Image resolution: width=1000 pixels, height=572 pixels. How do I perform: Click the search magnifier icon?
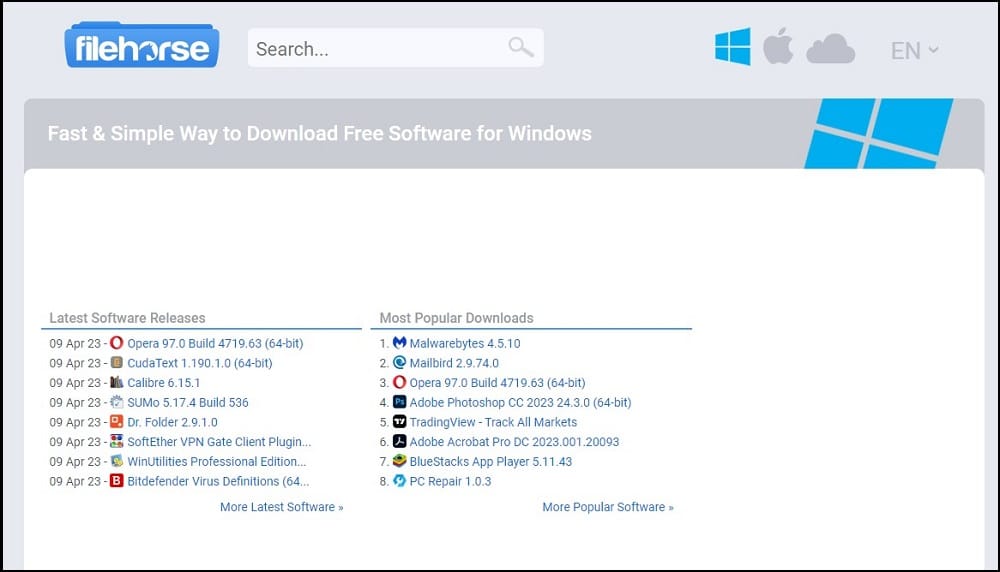click(x=521, y=47)
